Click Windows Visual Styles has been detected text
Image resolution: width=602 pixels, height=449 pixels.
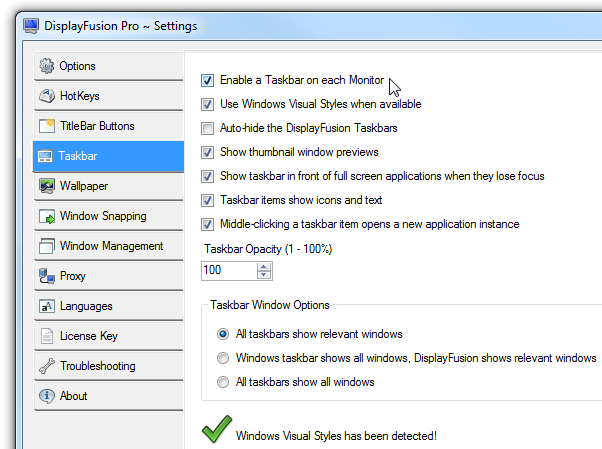[x=336, y=436]
